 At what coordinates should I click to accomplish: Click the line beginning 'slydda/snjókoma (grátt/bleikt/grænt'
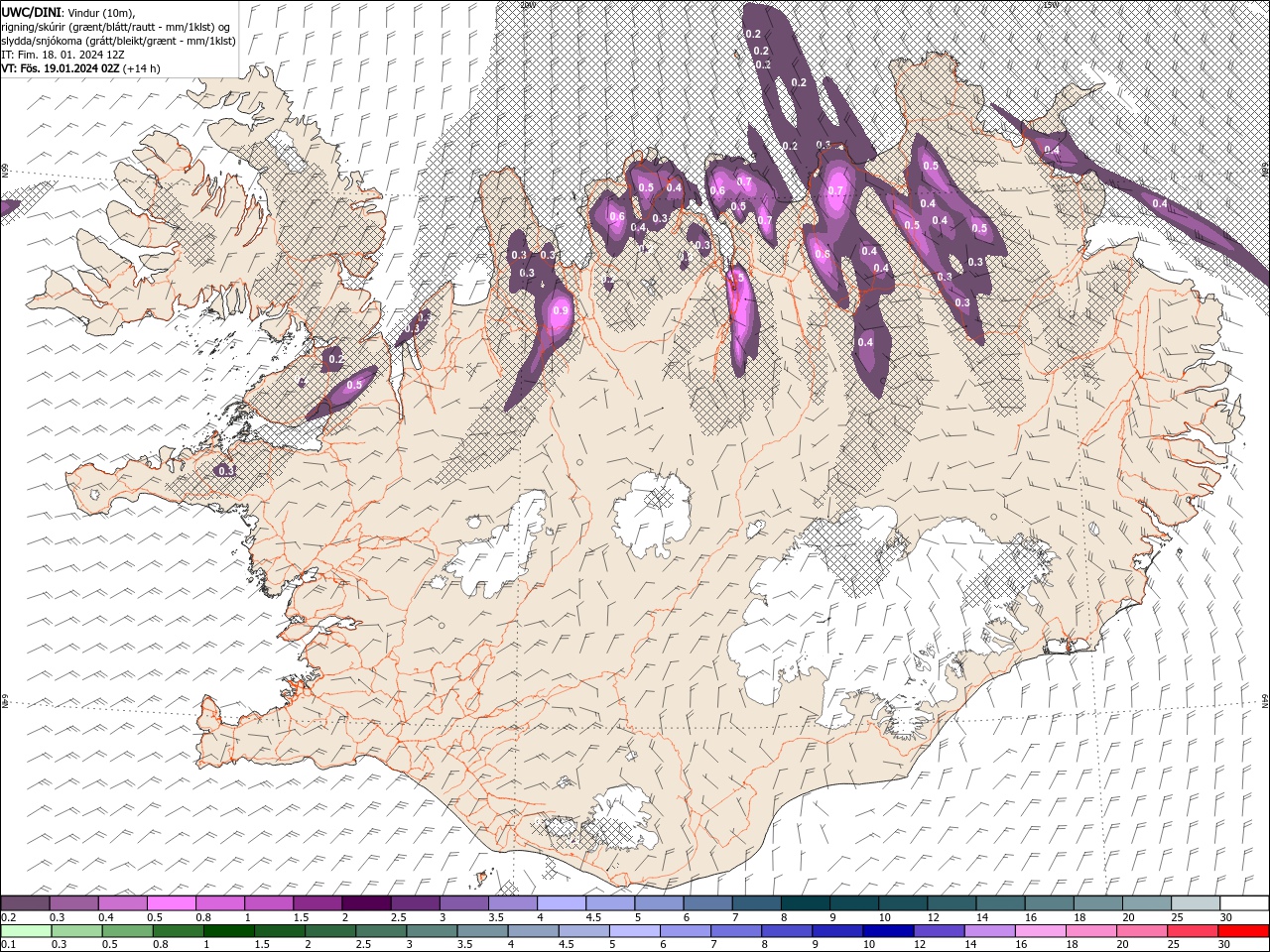[x=118, y=40]
